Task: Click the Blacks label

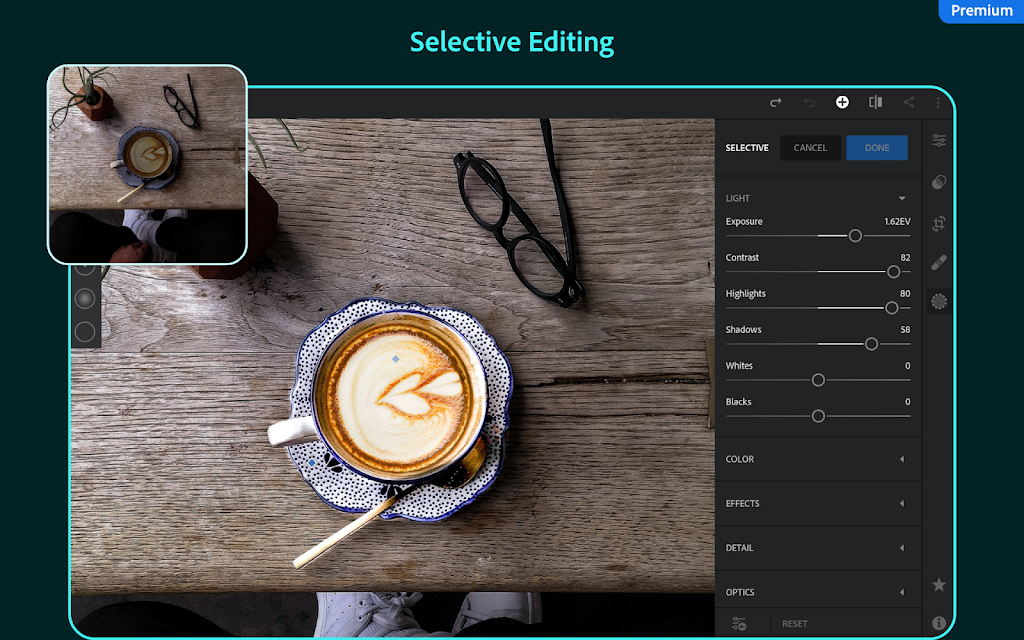Action: [x=739, y=402]
